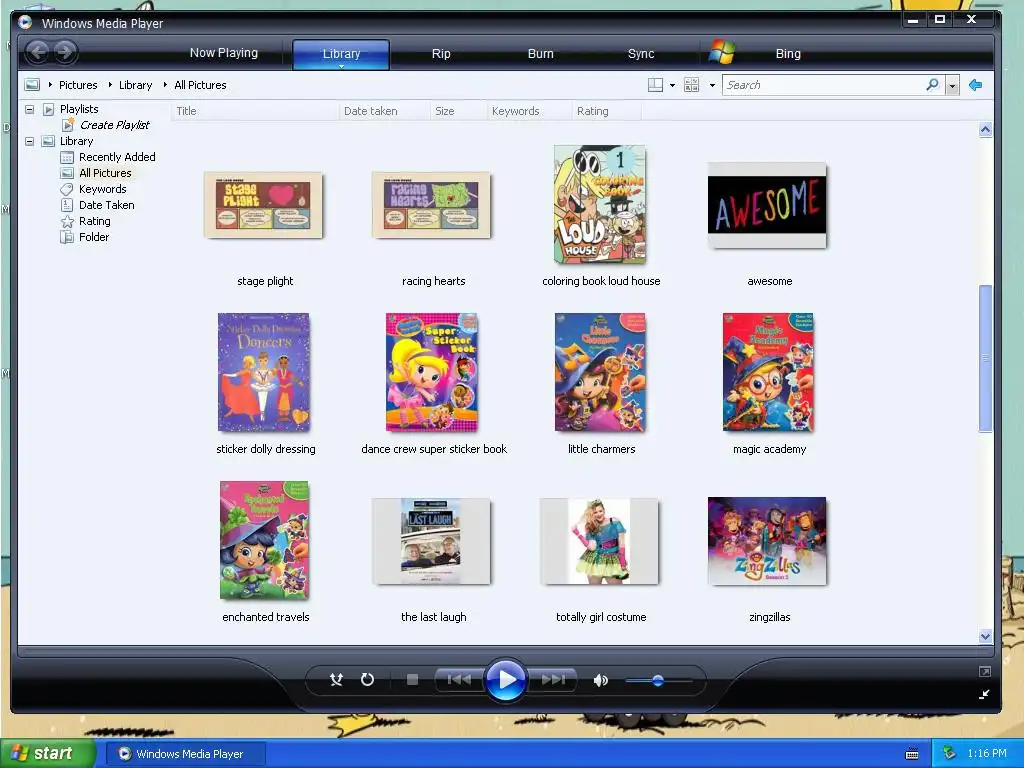
Task: Select All Pictures in tree
Action: tap(105, 173)
